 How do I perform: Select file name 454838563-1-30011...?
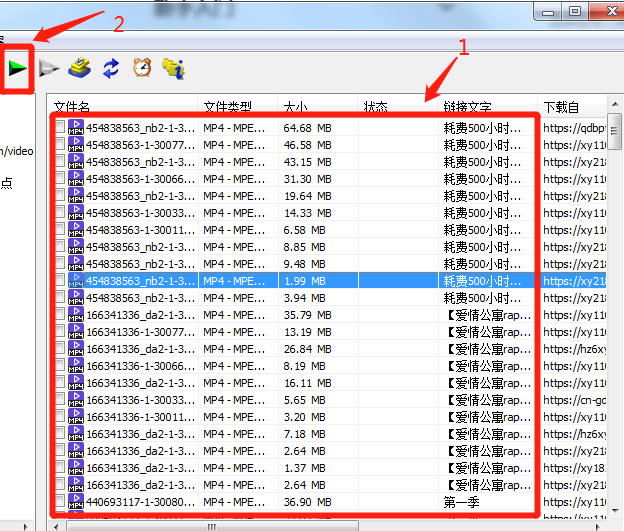point(141,230)
